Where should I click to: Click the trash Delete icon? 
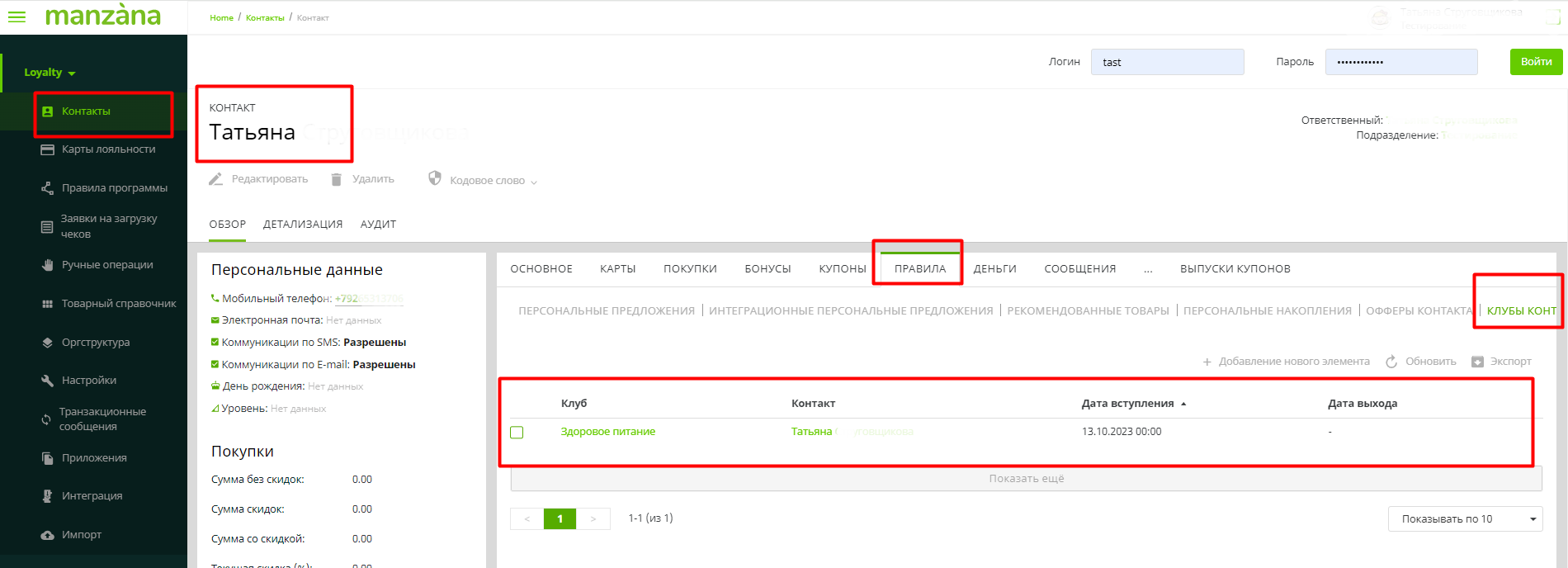(x=337, y=179)
